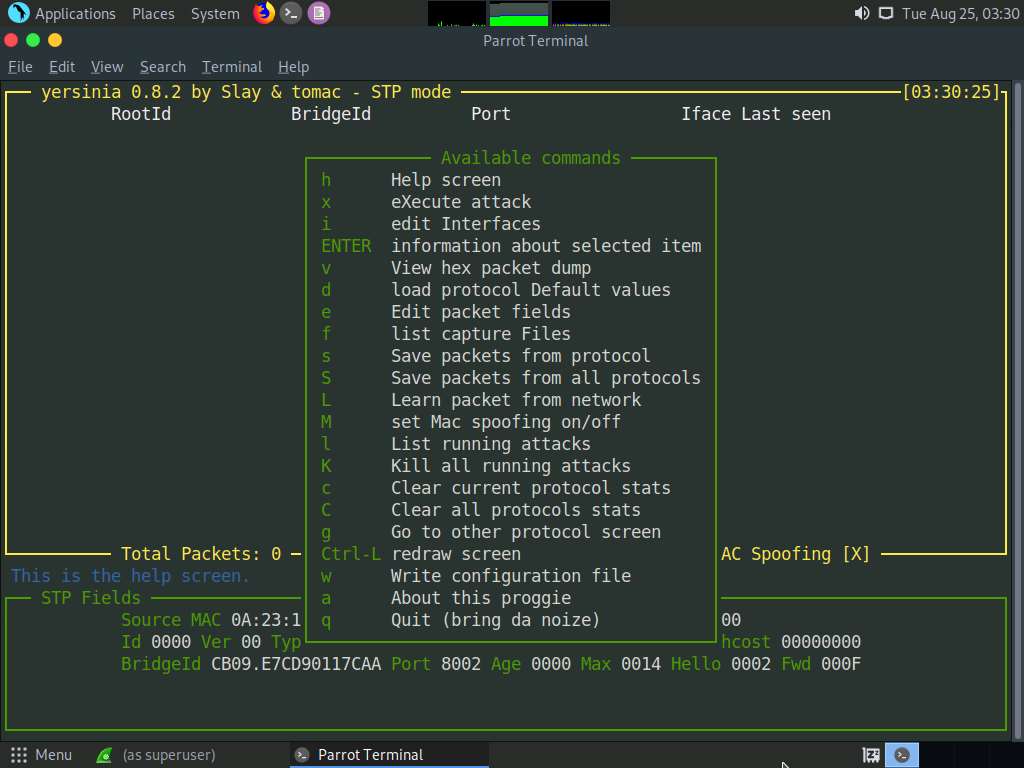Click the Max value 0014
This screenshot has height=768, width=1024.
pos(641,664)
